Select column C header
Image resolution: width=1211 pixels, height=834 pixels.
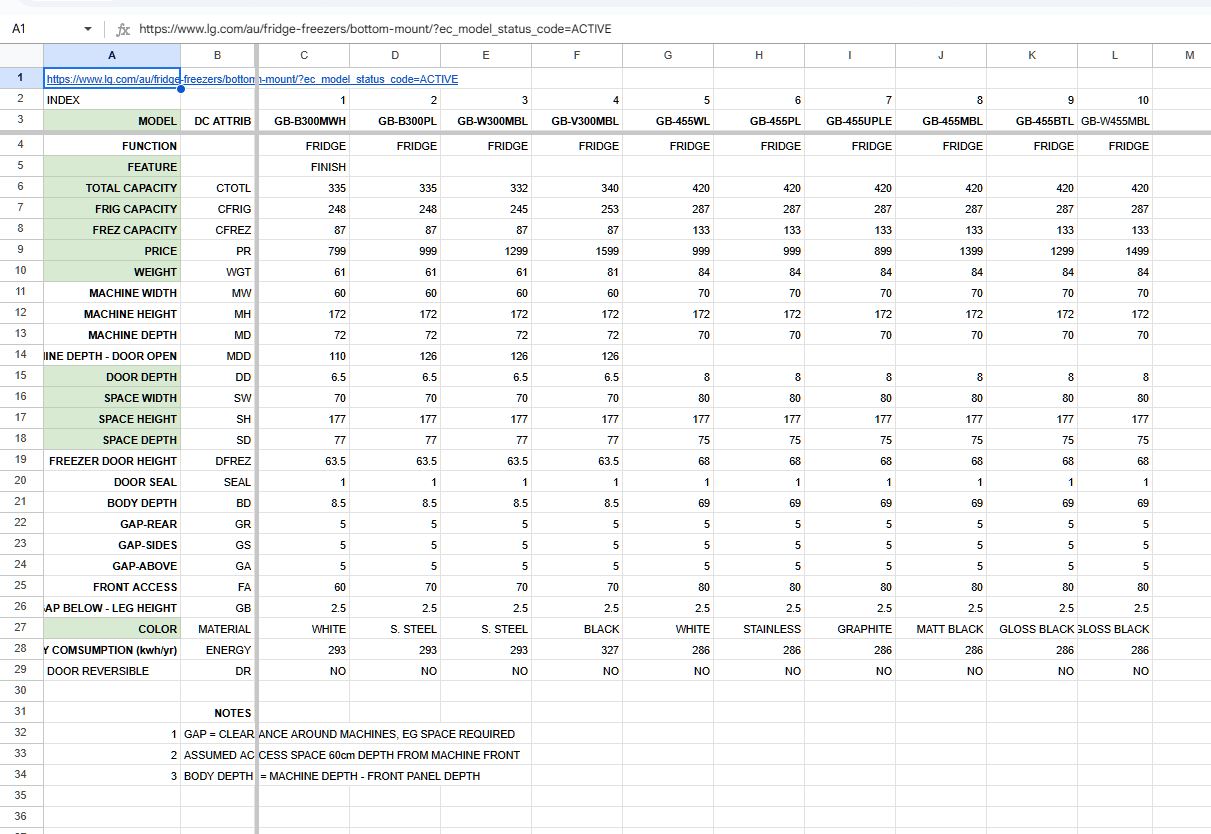pyautogui.click(x=304, y=55)
